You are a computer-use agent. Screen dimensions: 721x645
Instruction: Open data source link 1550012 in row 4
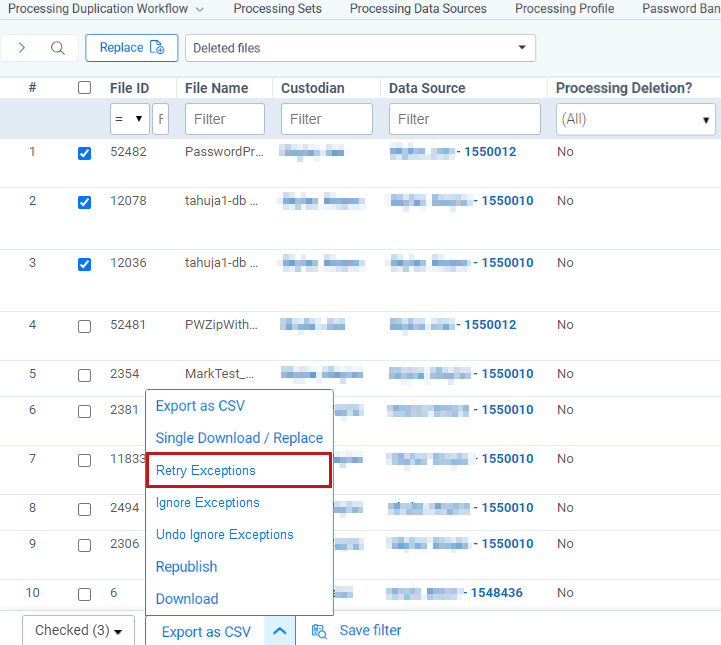[x=490, y=325]
